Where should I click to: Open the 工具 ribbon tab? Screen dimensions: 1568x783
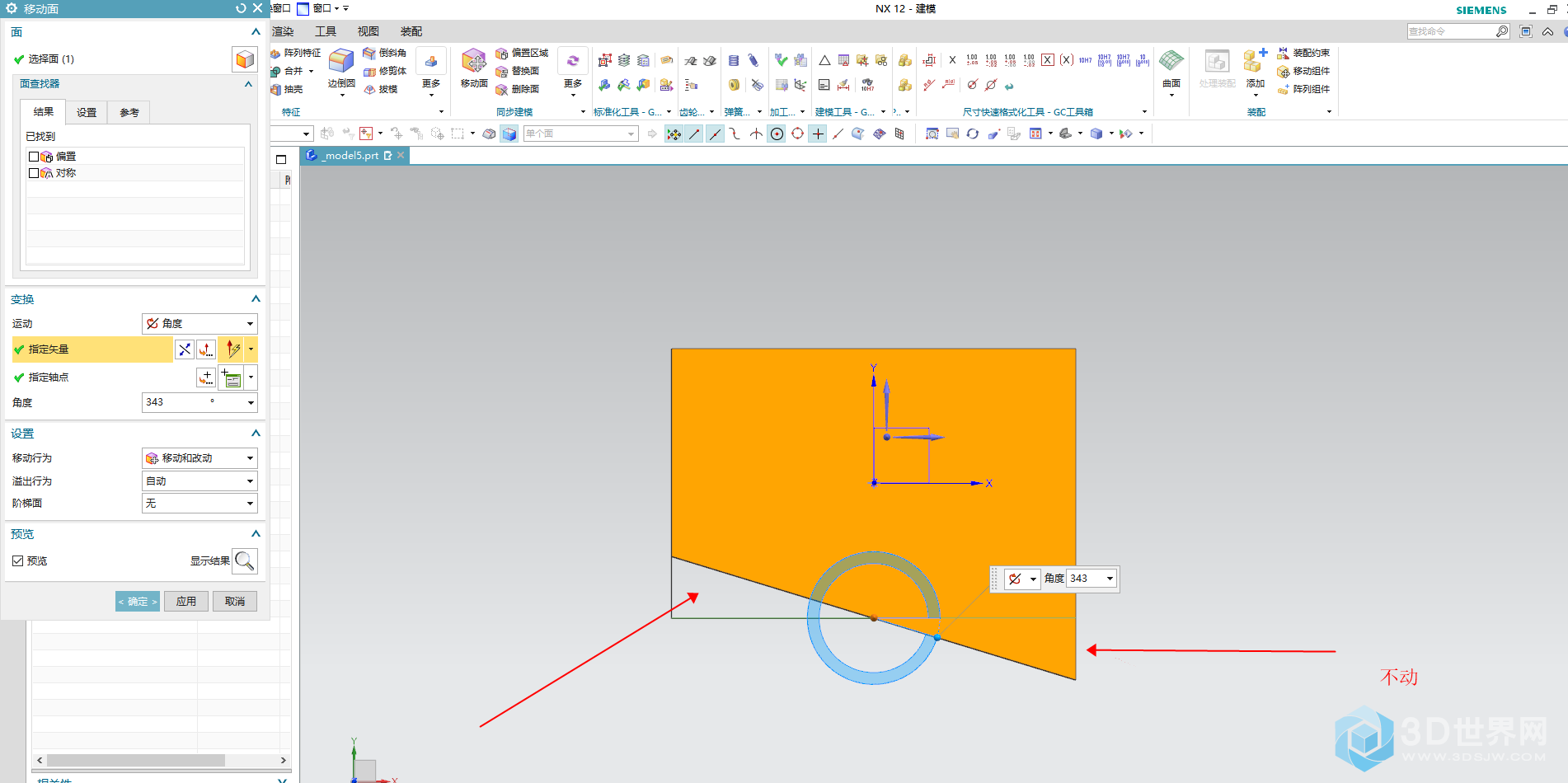click(326, 31)
